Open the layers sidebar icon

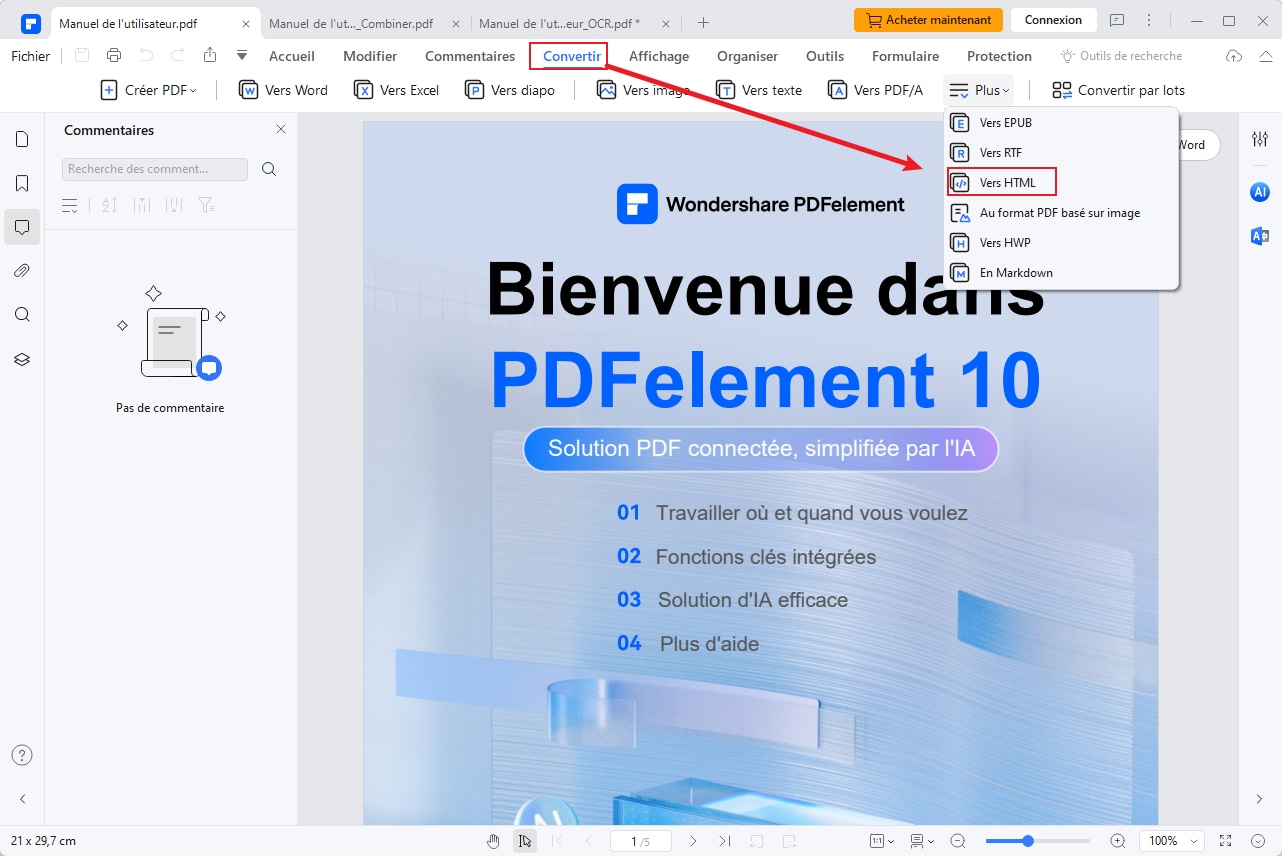pyautogui.click(x=22, y=359)
